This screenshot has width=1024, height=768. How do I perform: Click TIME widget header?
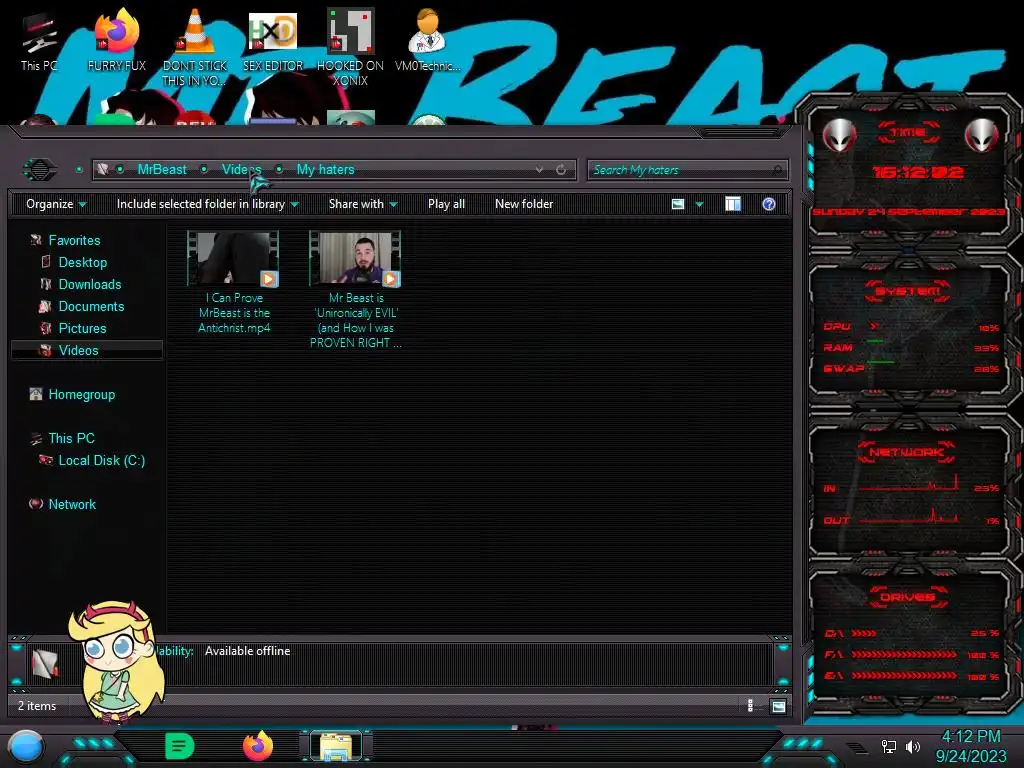coord(908,132)
